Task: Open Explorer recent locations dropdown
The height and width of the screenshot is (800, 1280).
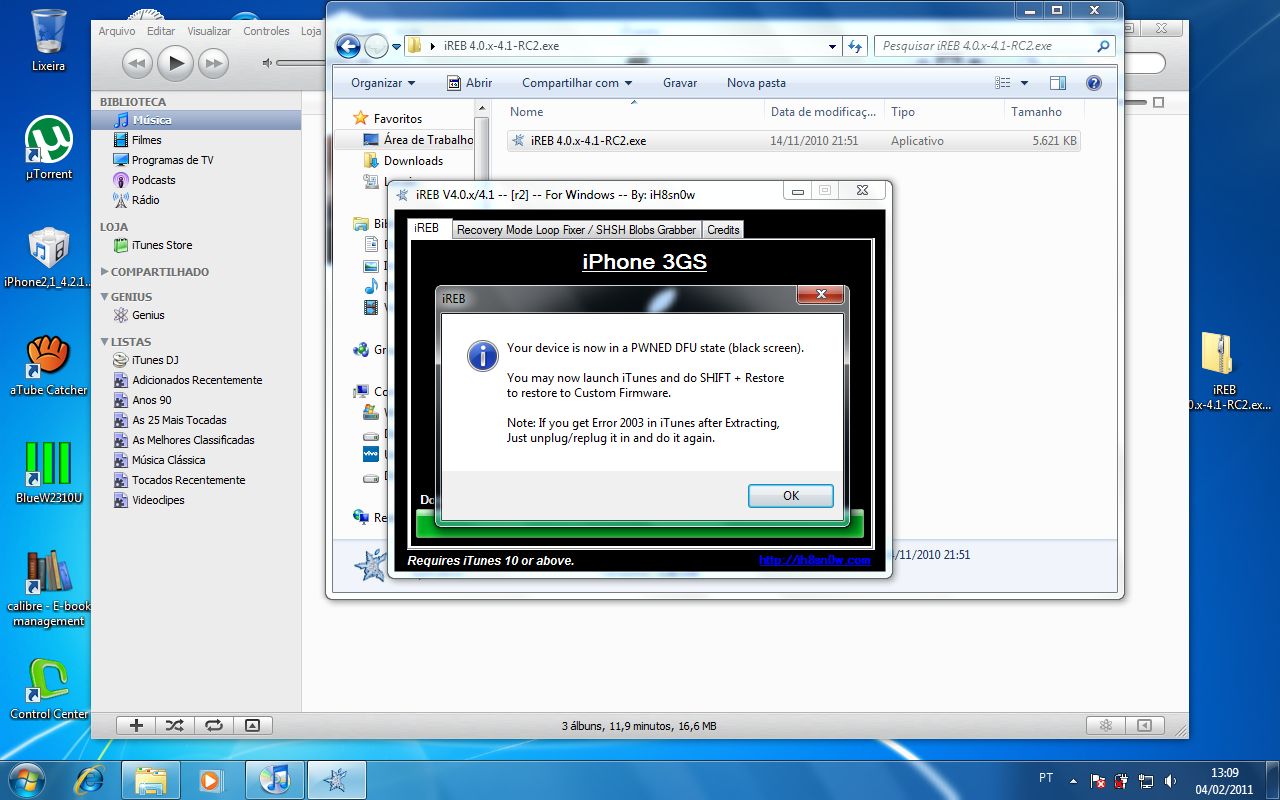Action: pos(397,46)
